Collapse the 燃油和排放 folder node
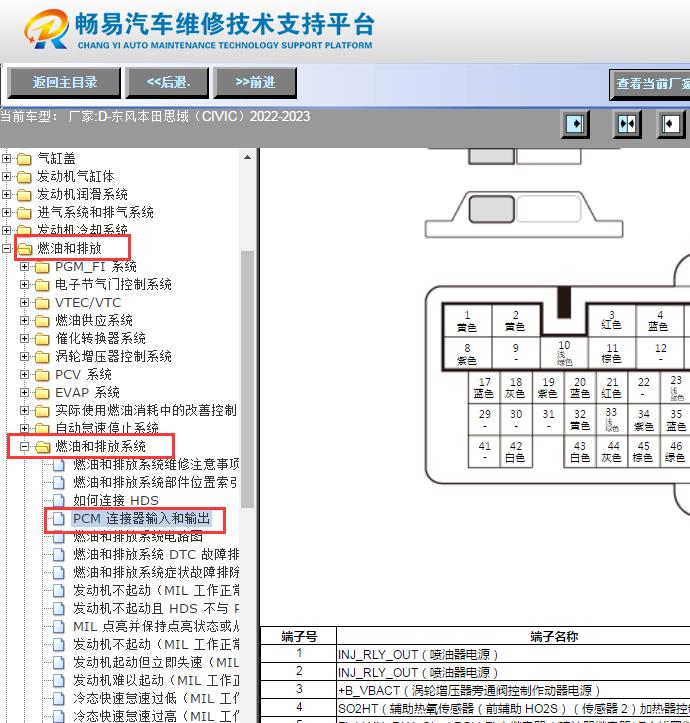This screenshot has width=690, height=723. [6, 249]
